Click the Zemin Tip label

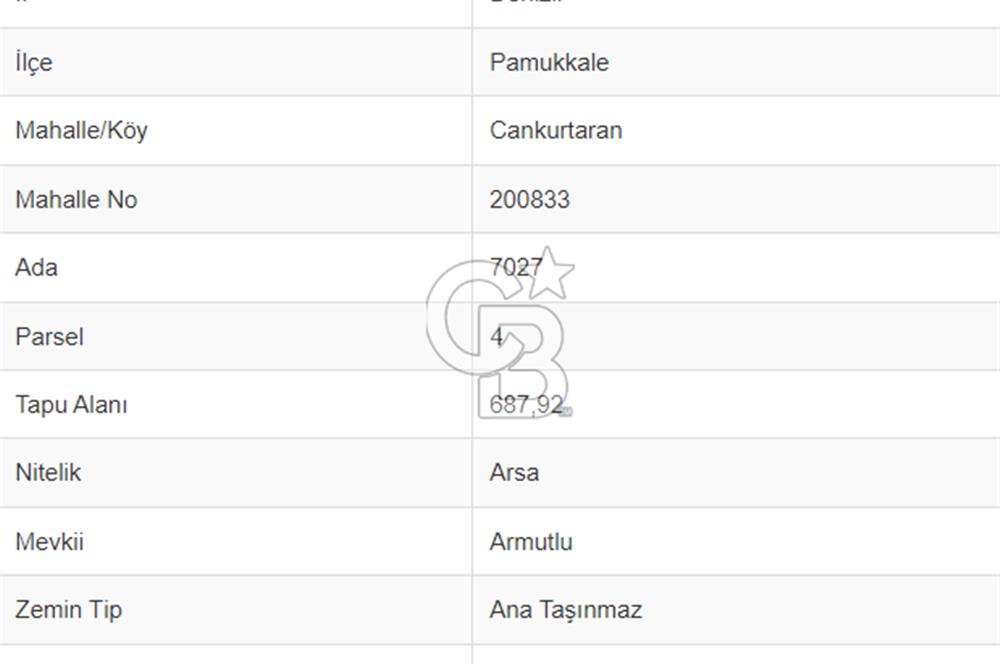point(69,610)
